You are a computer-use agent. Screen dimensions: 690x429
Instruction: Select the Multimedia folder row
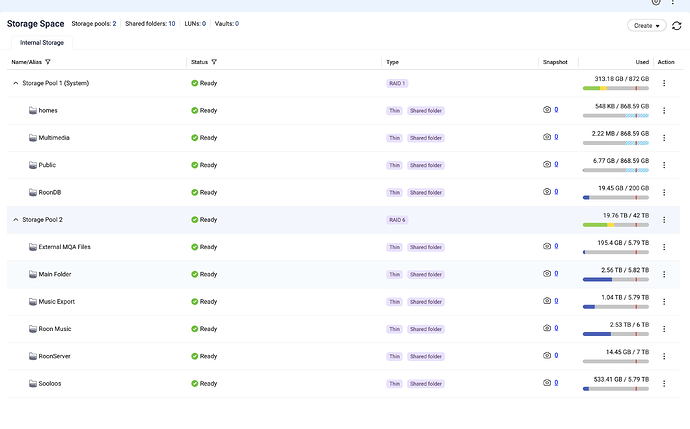(x=343, y=138)
